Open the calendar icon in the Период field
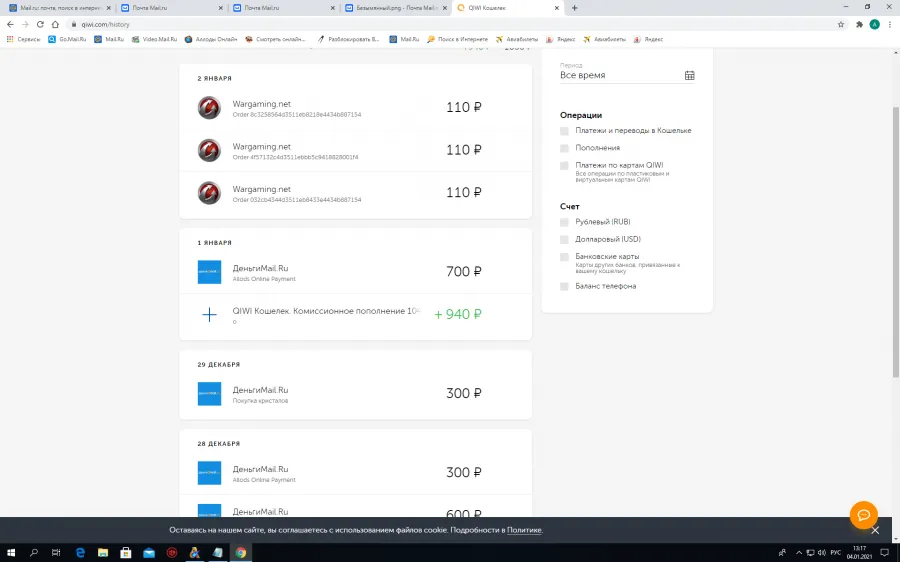900x562 pixels. click(x=689, y=76)
